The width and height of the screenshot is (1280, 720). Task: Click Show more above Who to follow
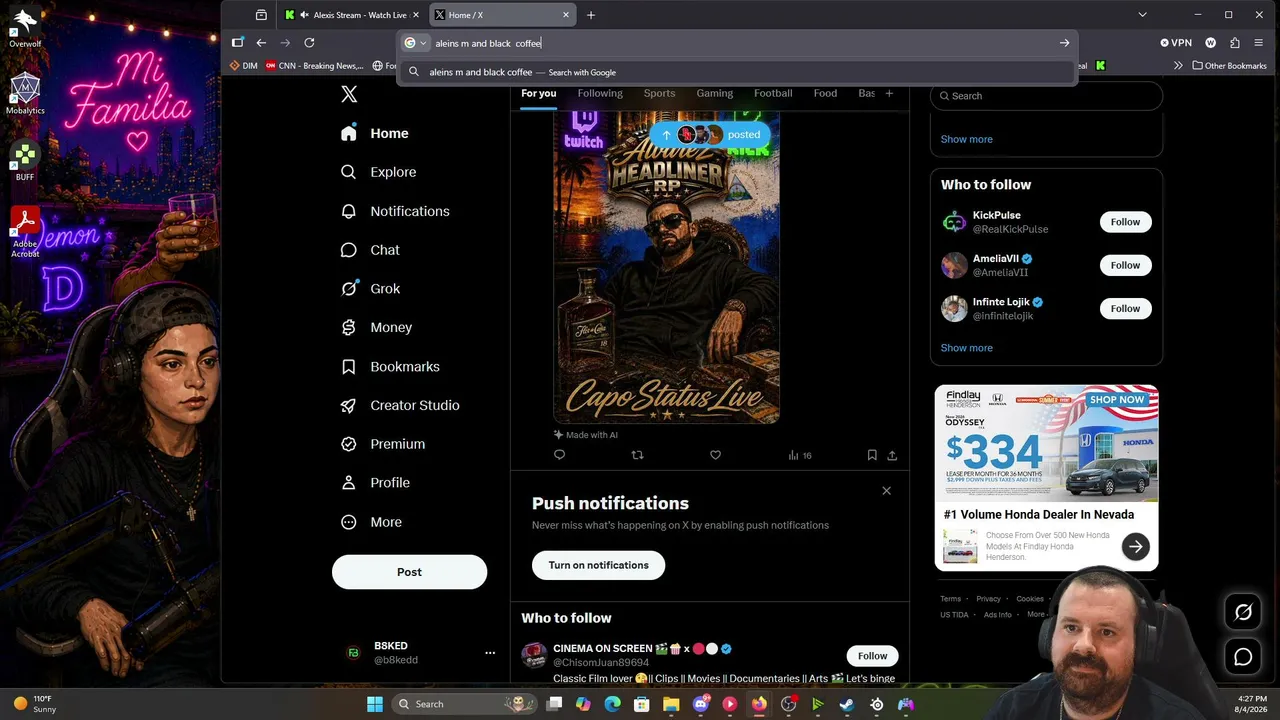tap(966, 139)
